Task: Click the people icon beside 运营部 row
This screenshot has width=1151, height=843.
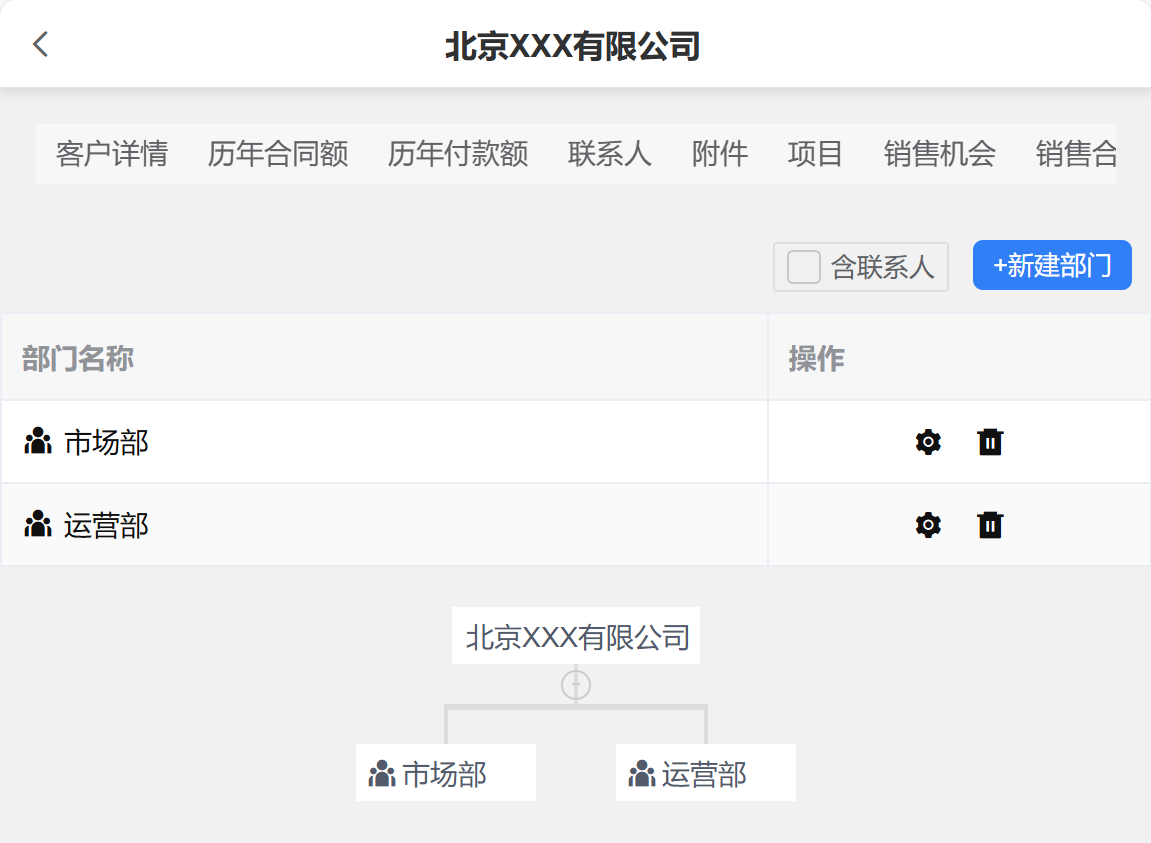Action: click(38, 525)
